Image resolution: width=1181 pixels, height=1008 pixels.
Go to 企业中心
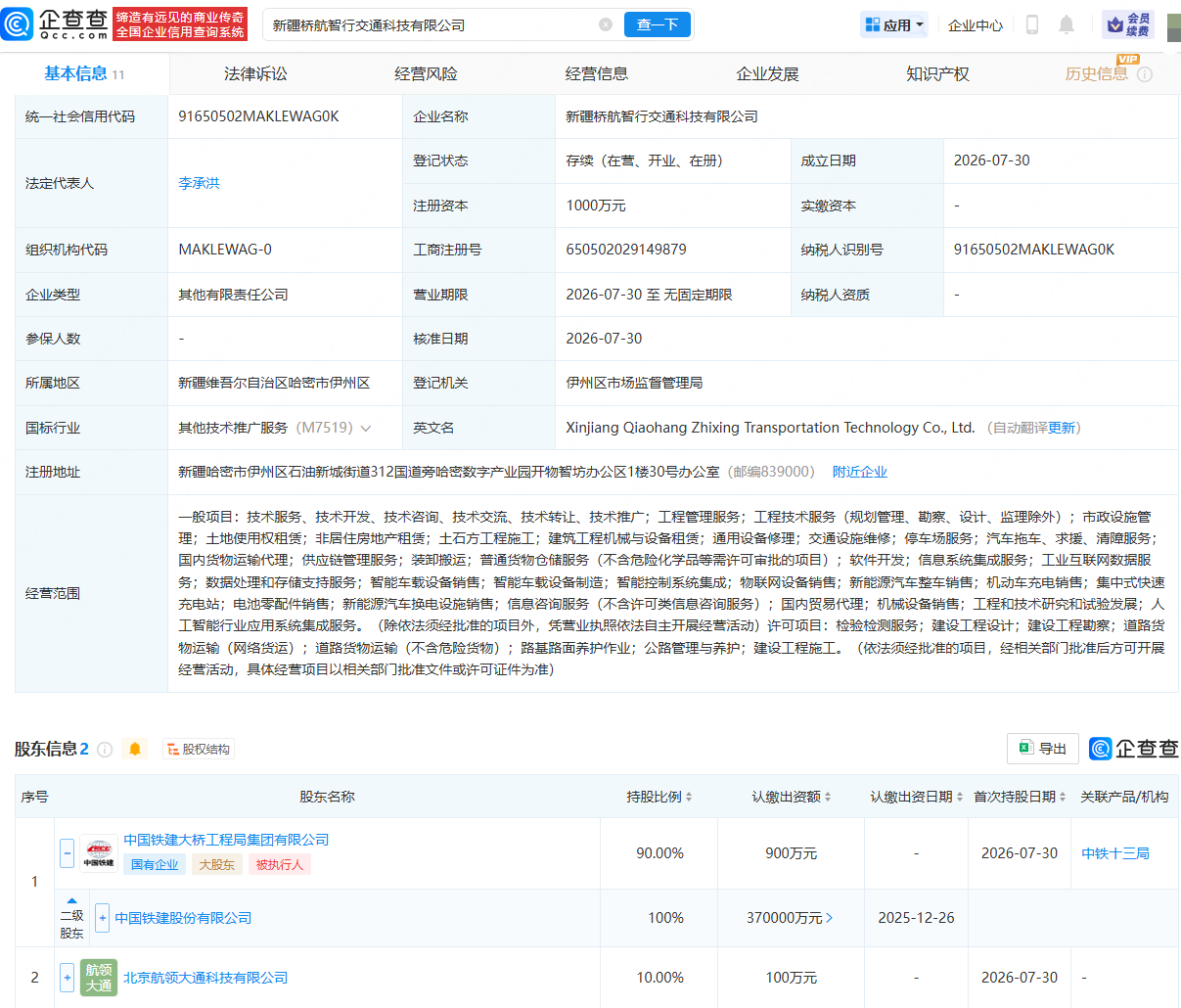976,25
